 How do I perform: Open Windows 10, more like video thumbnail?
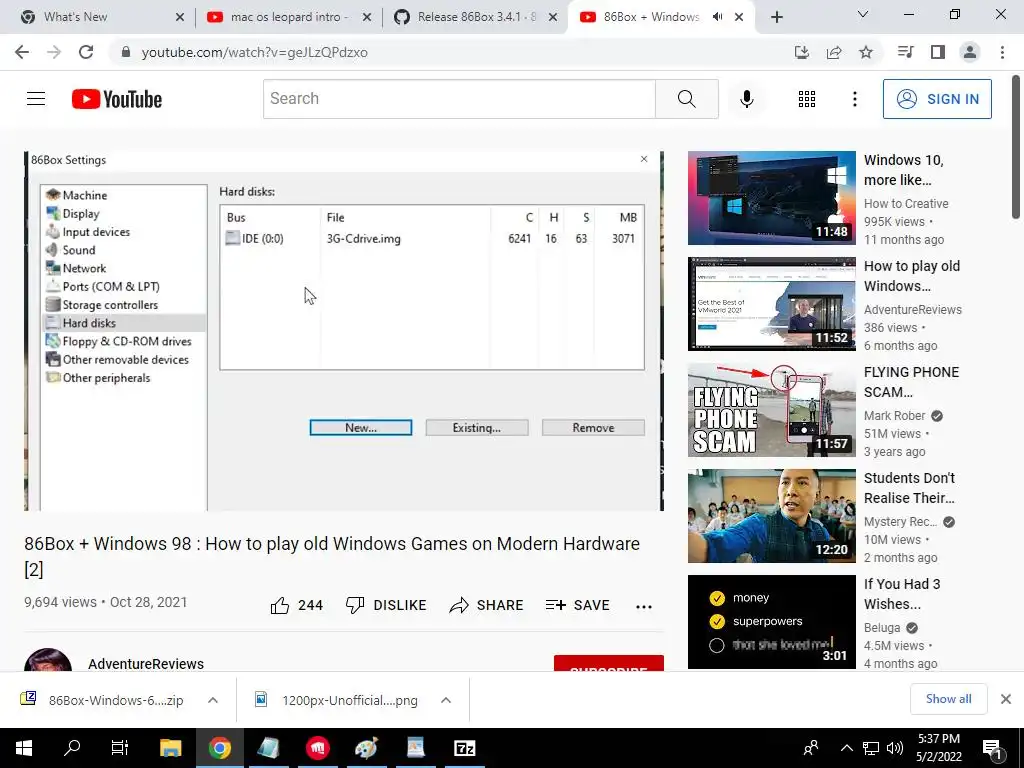tap(771, 198)
